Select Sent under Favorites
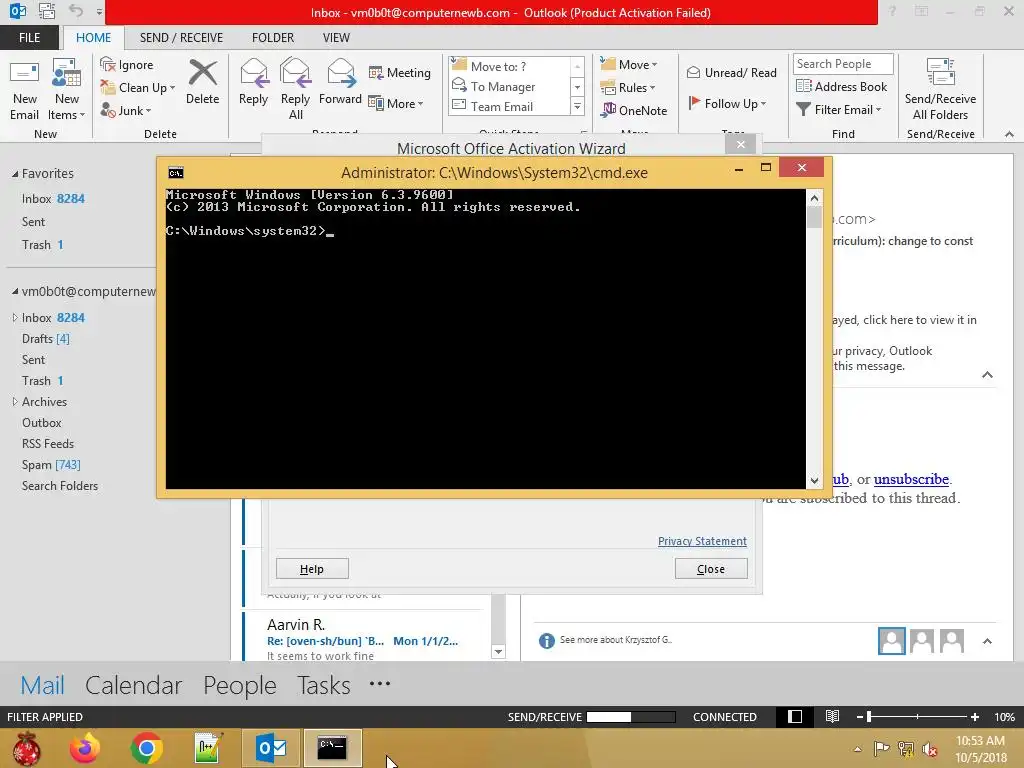This screenshot has width=1024, height=768. tap(33, 222)
